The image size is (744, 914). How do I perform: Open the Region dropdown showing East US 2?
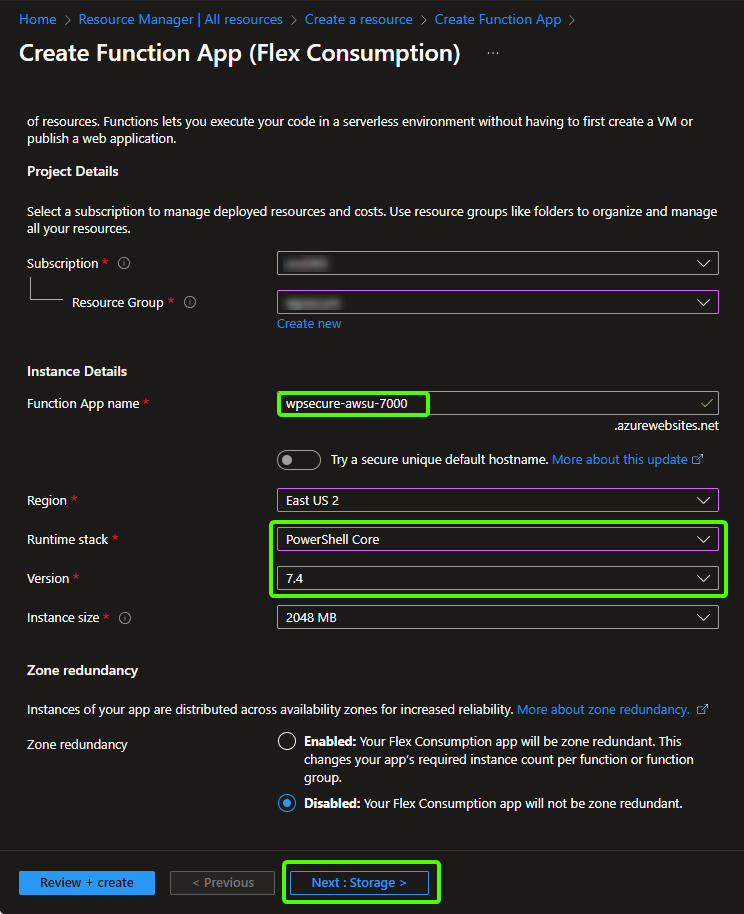click(x=497, y=500)
